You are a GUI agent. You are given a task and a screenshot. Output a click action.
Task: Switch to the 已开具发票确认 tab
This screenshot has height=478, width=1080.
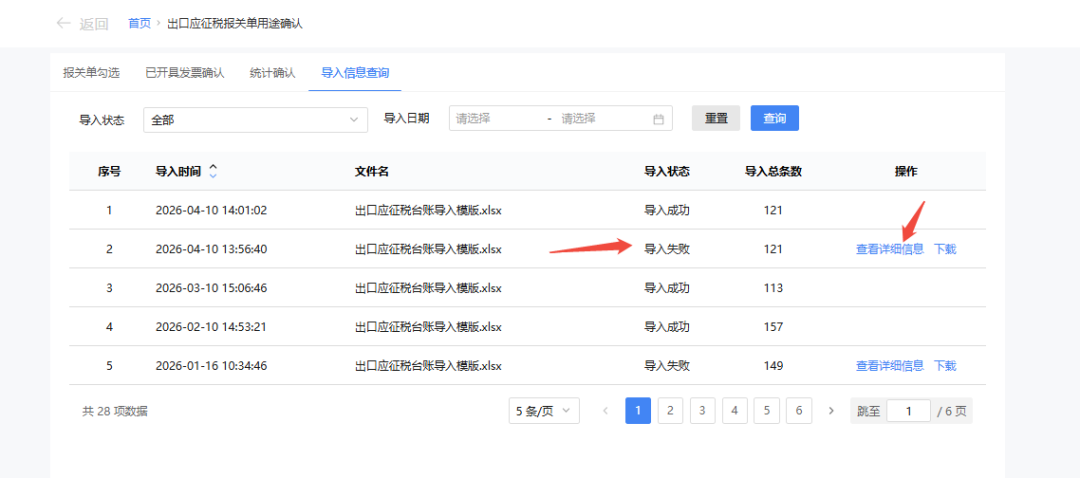185,72
